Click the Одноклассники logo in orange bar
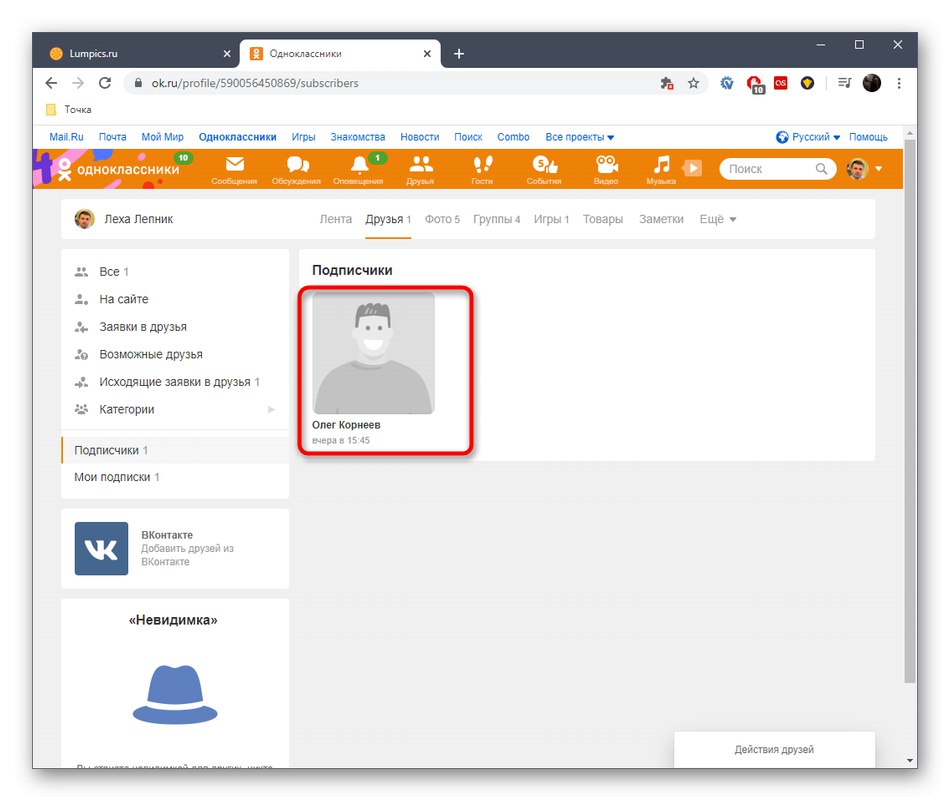This screenshot has height=801, width=950. [119, 169]
